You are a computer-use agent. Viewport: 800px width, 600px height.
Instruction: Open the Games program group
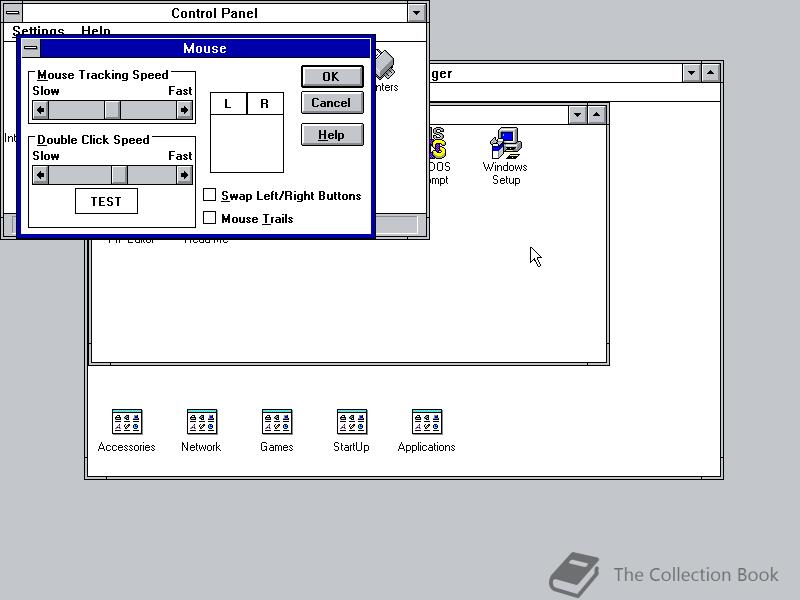(277, 431)
